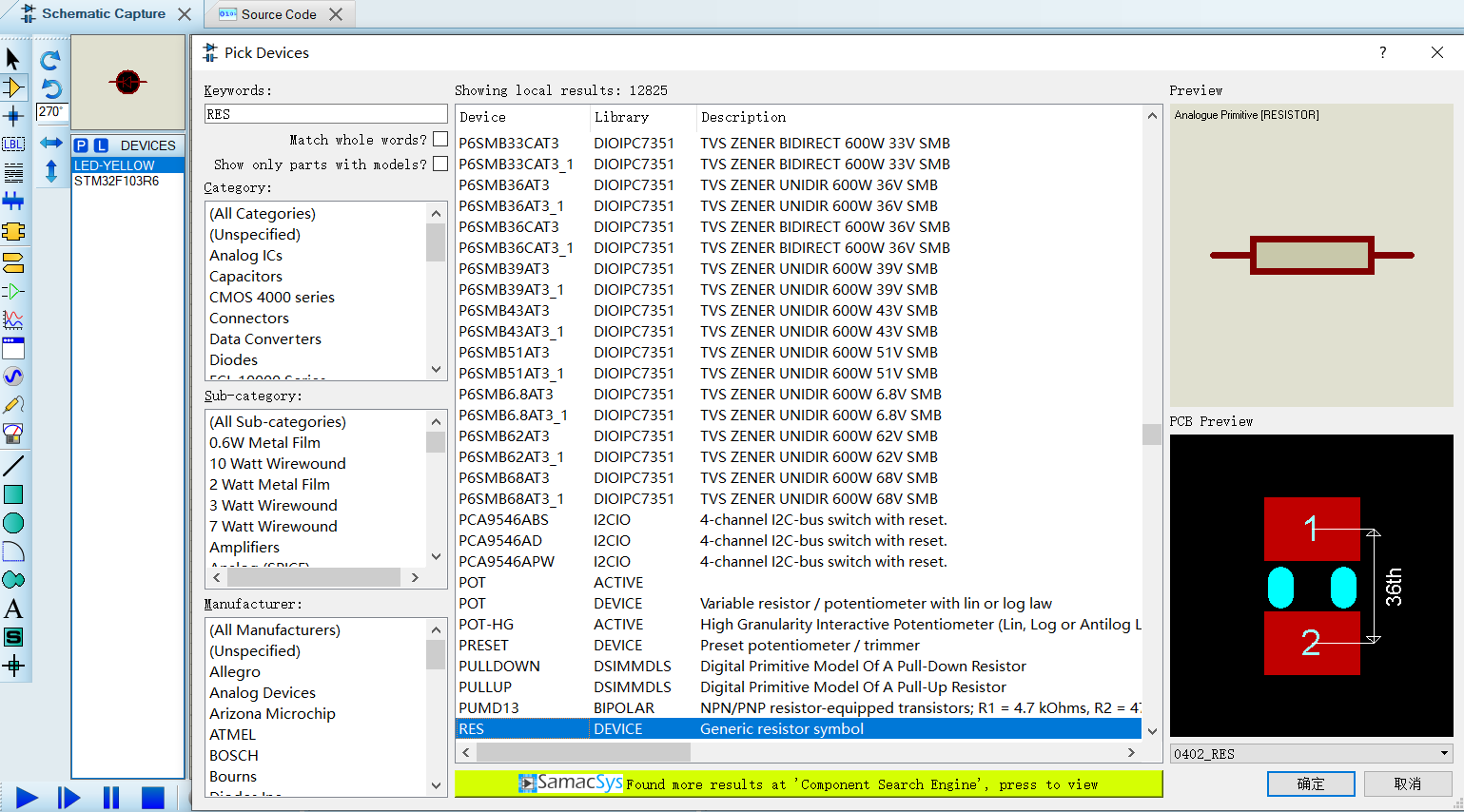
Task: Select the 2D box drawing tool
Action: 13,494
